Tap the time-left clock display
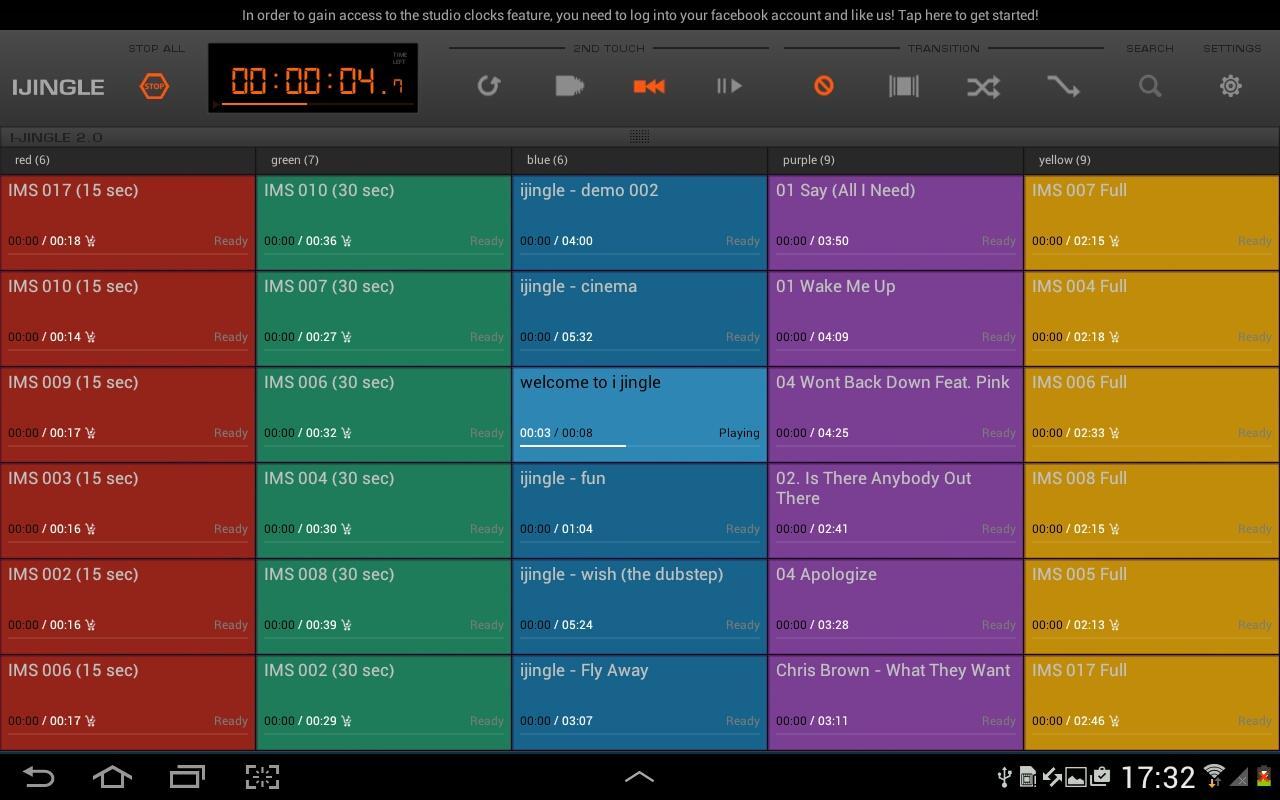This screenshot has height=800, width=1280. point(313,78)
